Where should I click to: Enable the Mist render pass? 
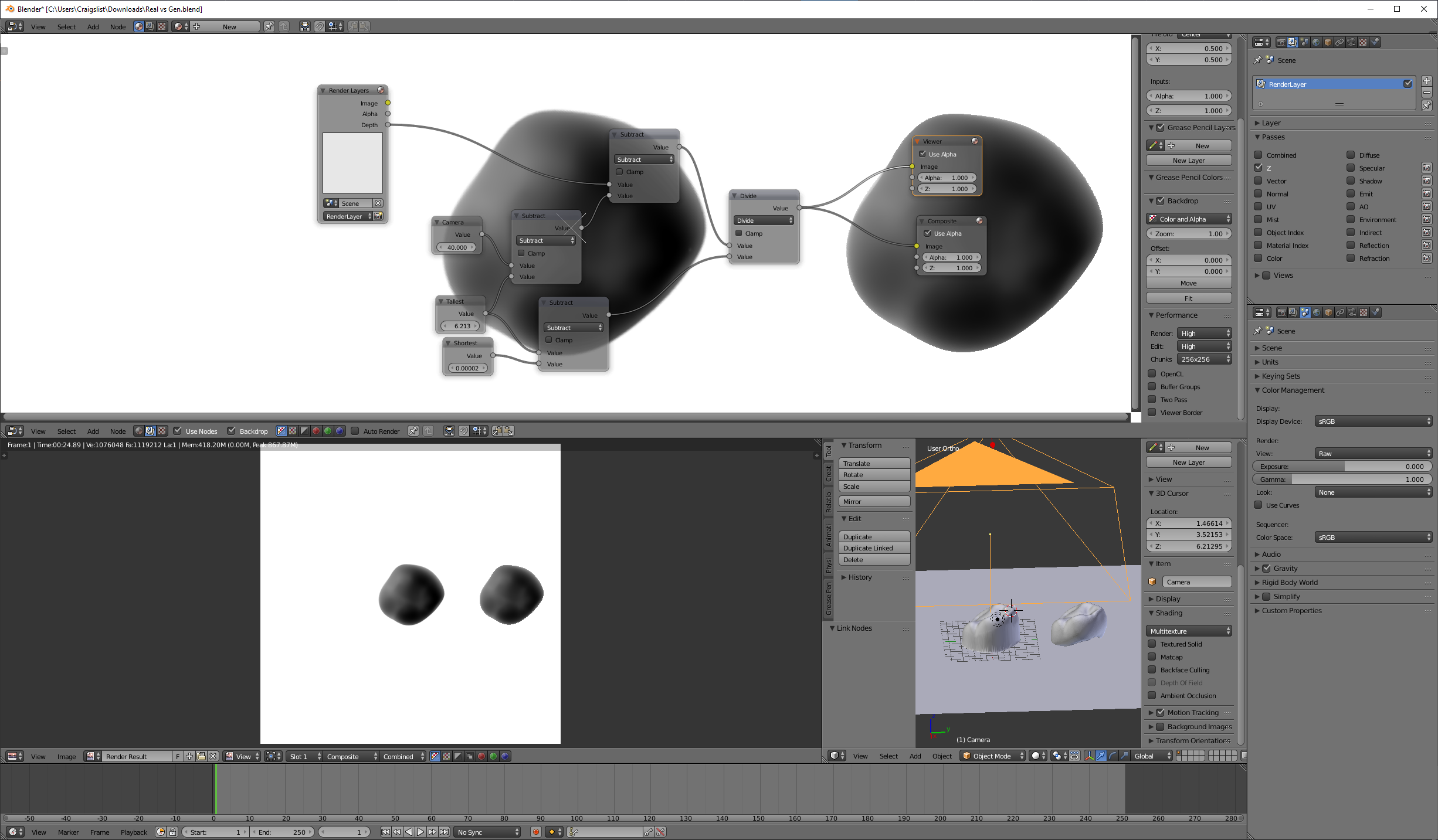click(1258, 219)
